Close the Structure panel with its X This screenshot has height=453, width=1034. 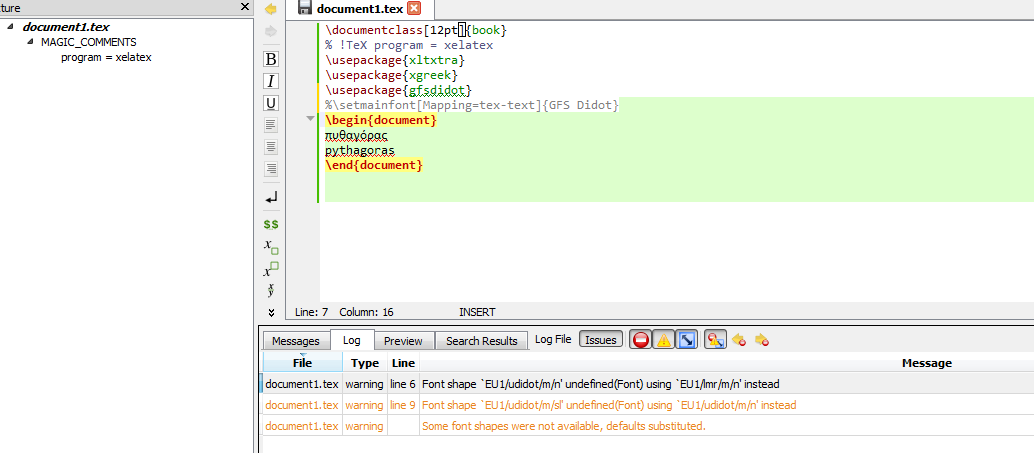click(x=245, y=7)
